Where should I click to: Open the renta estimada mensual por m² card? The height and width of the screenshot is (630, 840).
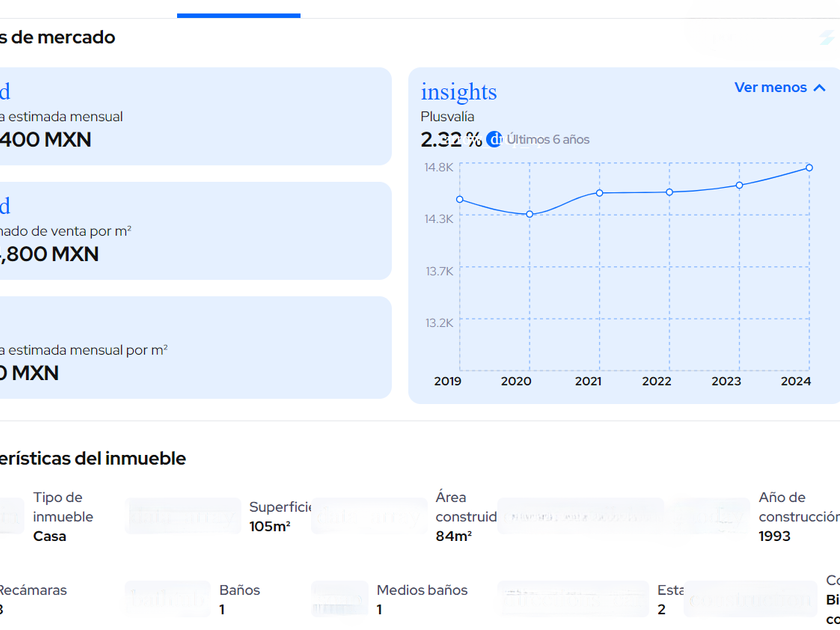point(190,348)
